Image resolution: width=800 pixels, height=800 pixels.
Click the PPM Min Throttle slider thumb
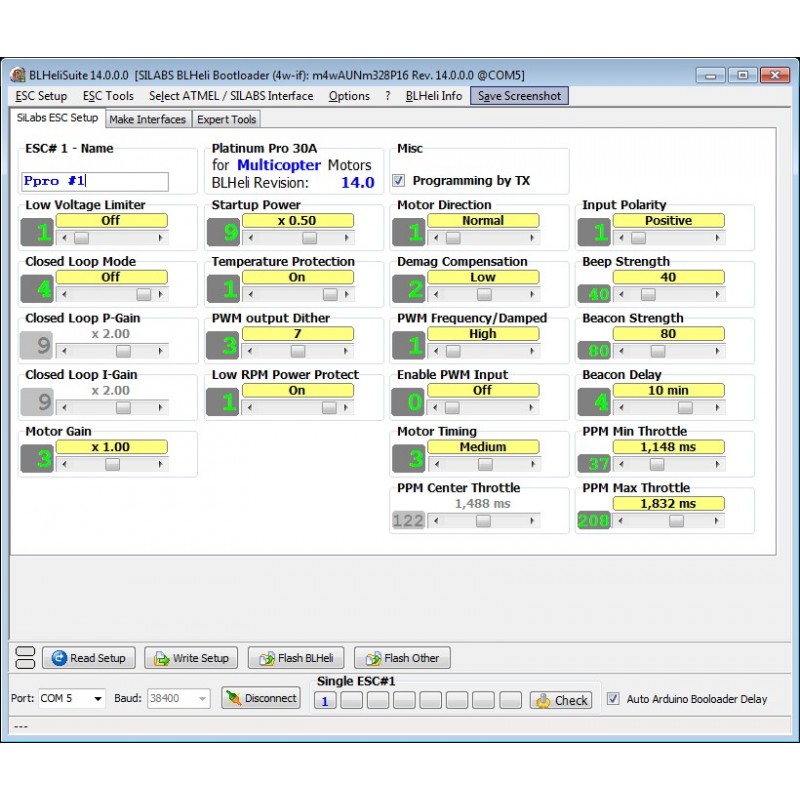[657, 464]
